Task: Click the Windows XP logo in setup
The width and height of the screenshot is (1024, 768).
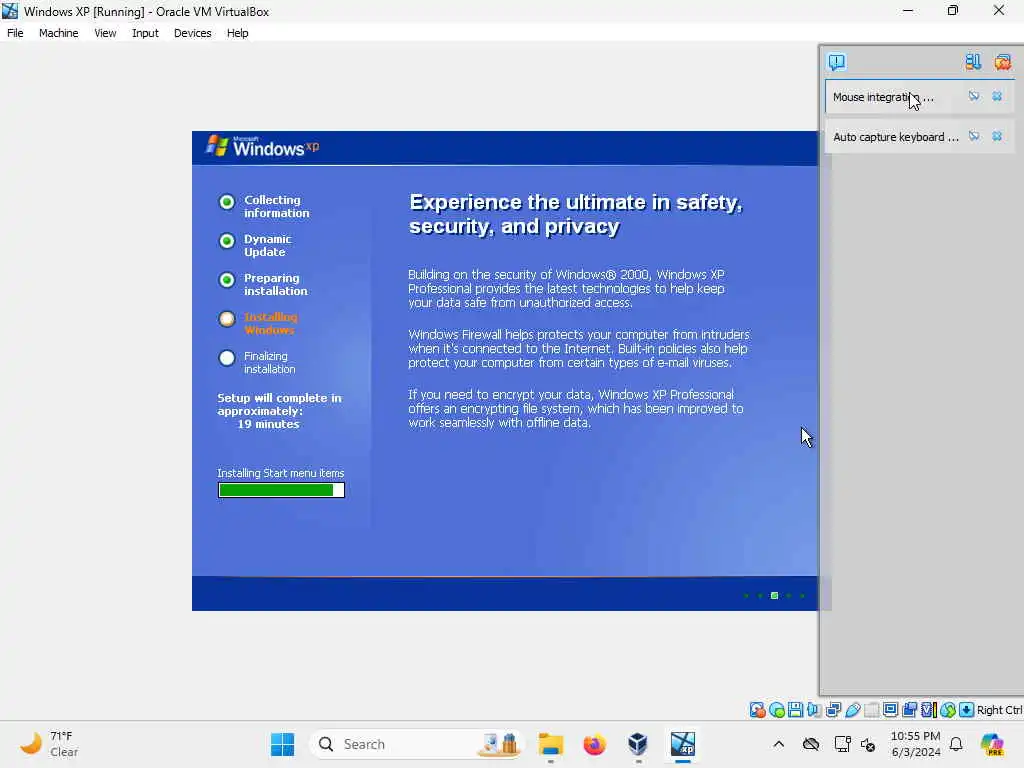Action: pos(263,147)
